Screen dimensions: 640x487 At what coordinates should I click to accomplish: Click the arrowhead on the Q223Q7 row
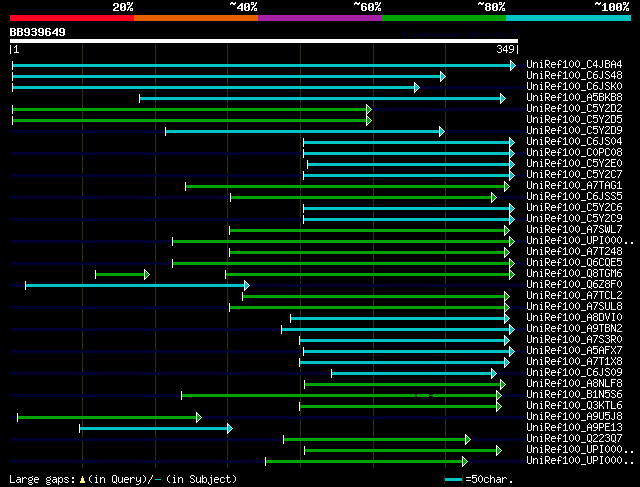point(468,439)
